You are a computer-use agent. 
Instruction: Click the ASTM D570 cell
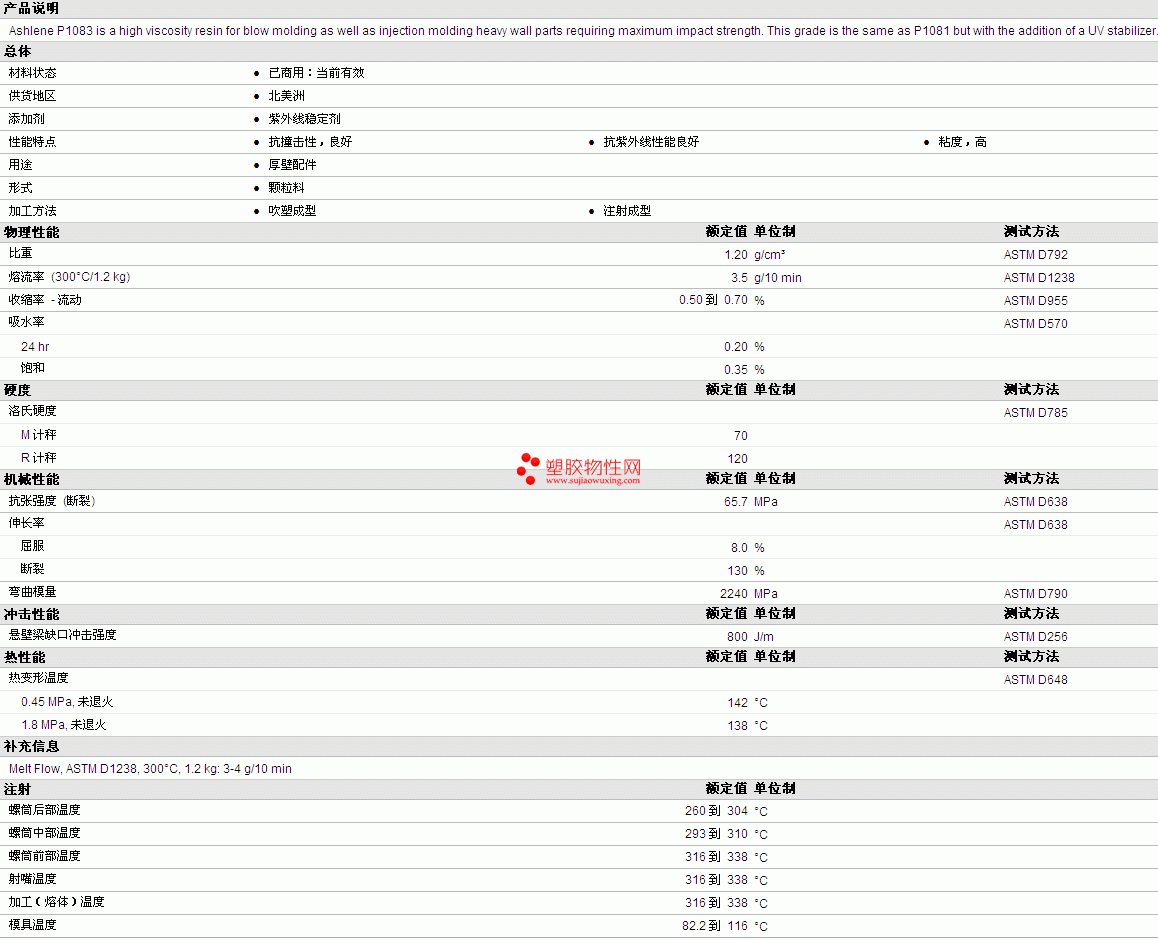tap(1035, 323)
